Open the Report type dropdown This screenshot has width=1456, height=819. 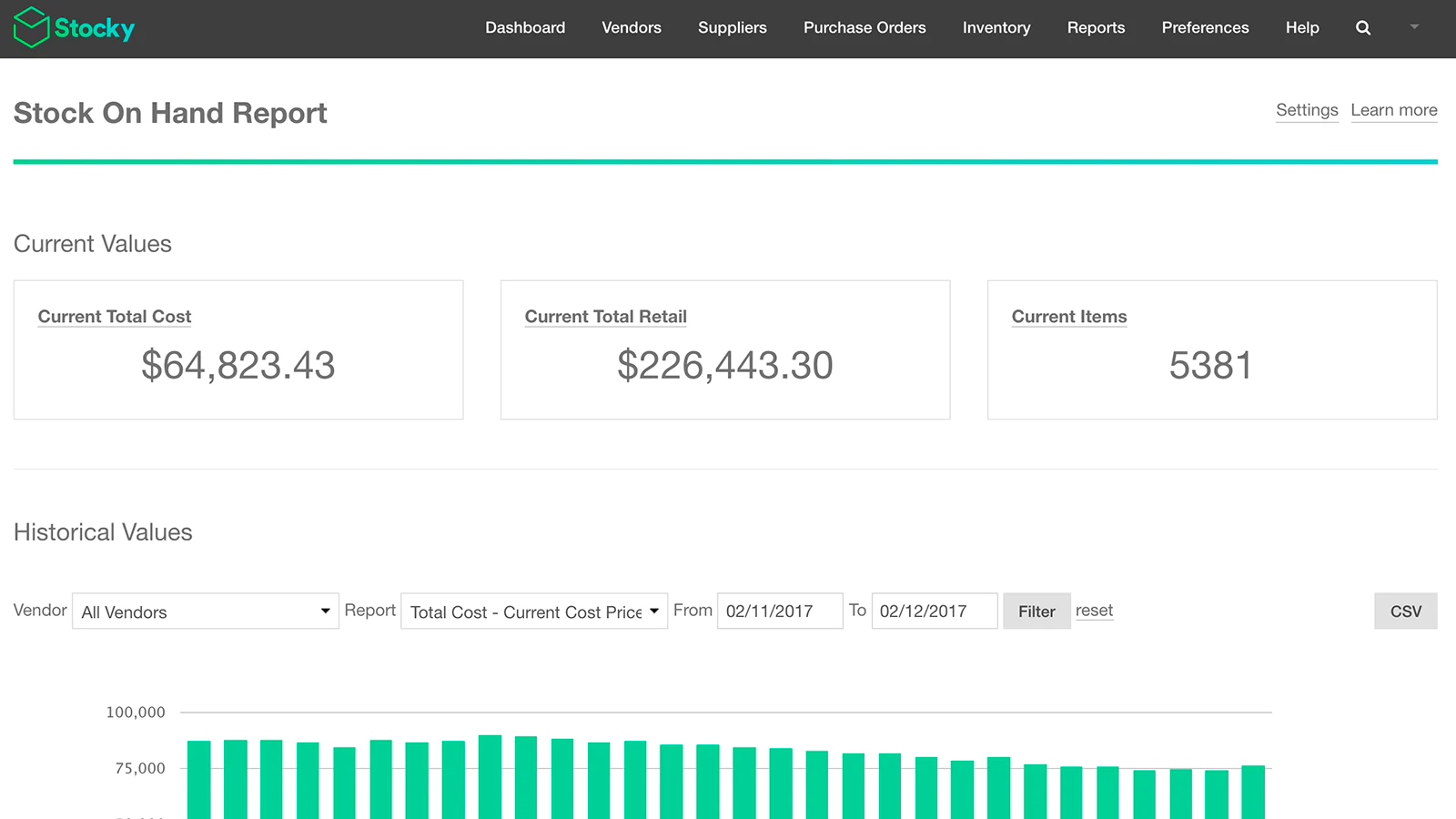click(533, 612)
